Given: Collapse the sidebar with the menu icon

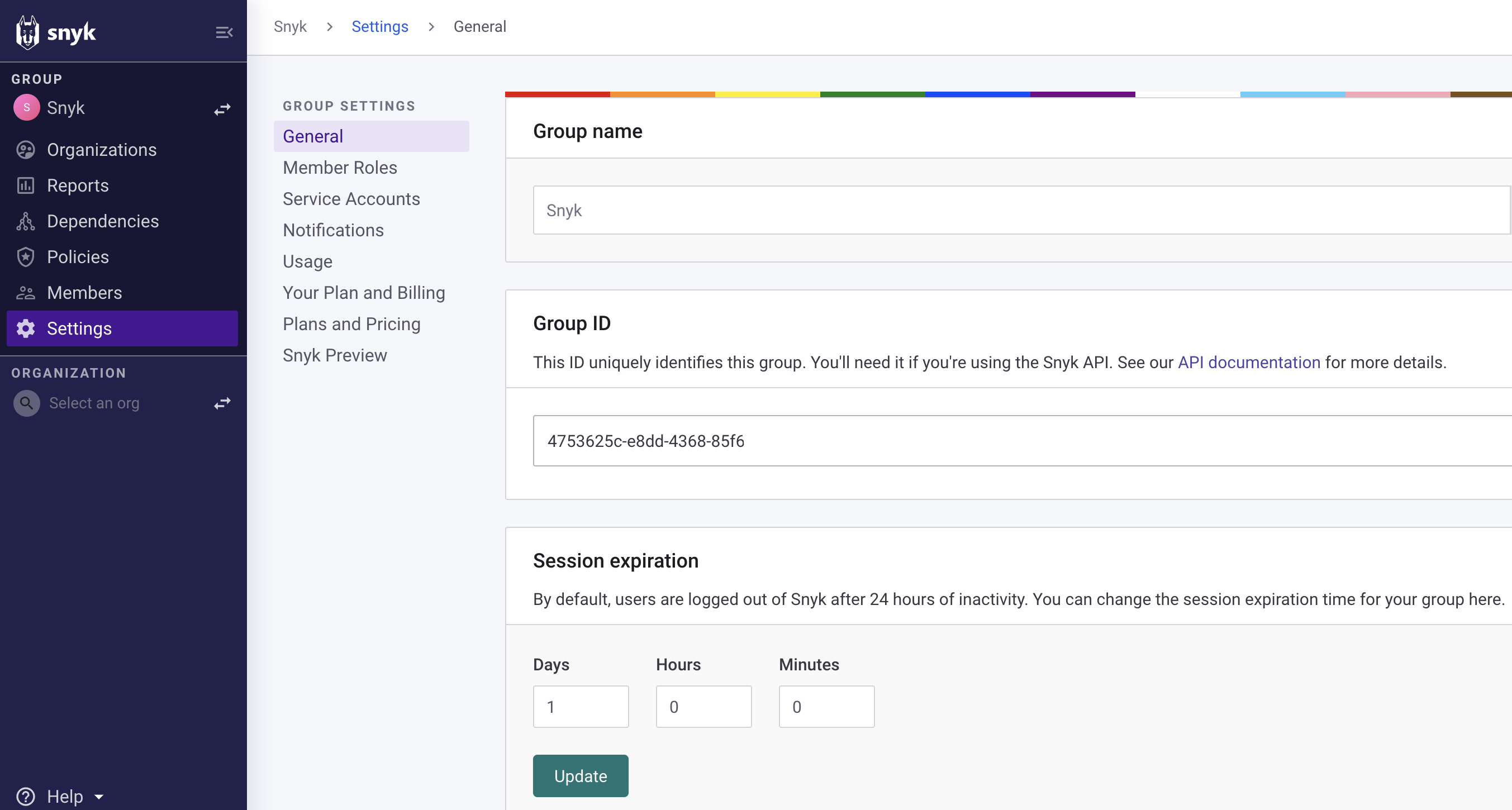Looking at the screenshot, I should [224, 32].
